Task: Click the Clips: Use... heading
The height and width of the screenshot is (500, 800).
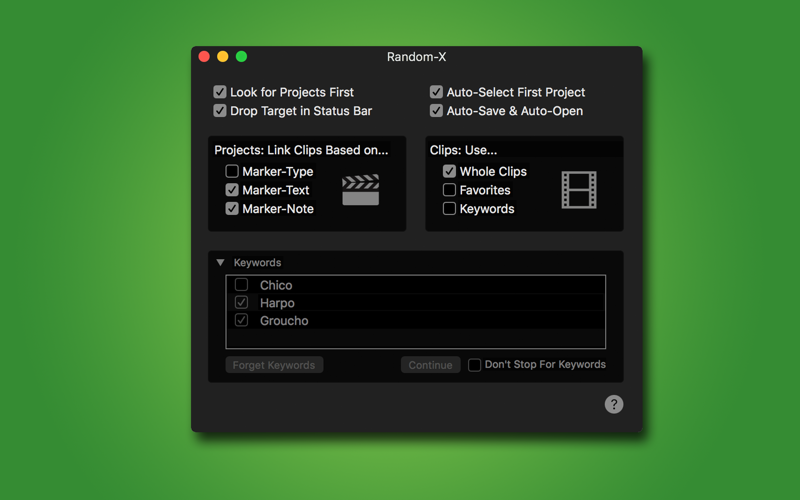Action: pos(463,150)
